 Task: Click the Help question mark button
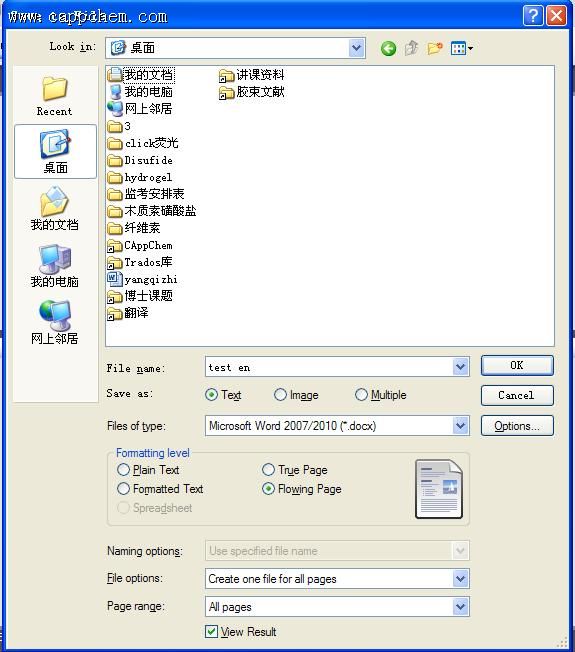pyautogui.click(x=533, y=16)
